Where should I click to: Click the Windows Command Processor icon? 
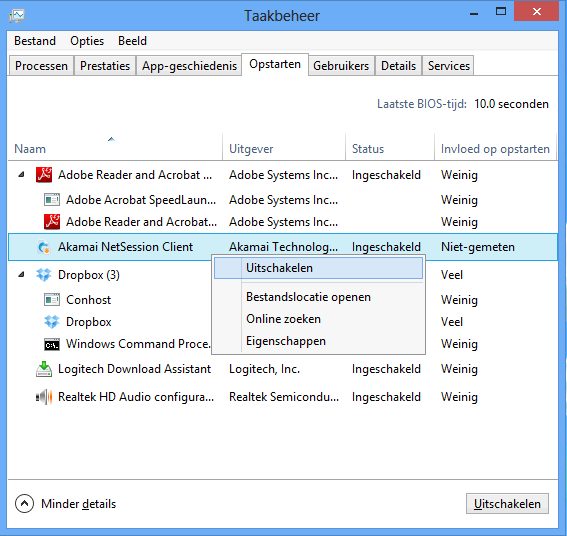52,344
